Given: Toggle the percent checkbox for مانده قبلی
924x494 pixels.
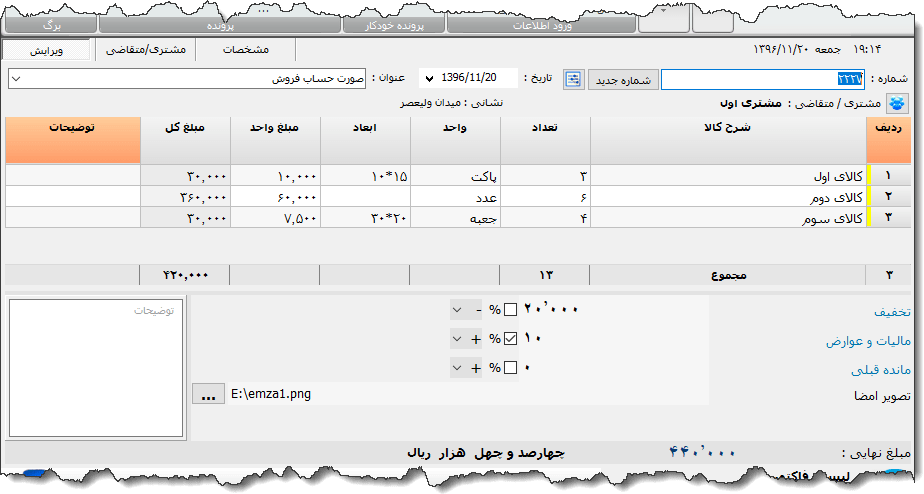Looking at the screenshot, I should click(x=510, y=368).
